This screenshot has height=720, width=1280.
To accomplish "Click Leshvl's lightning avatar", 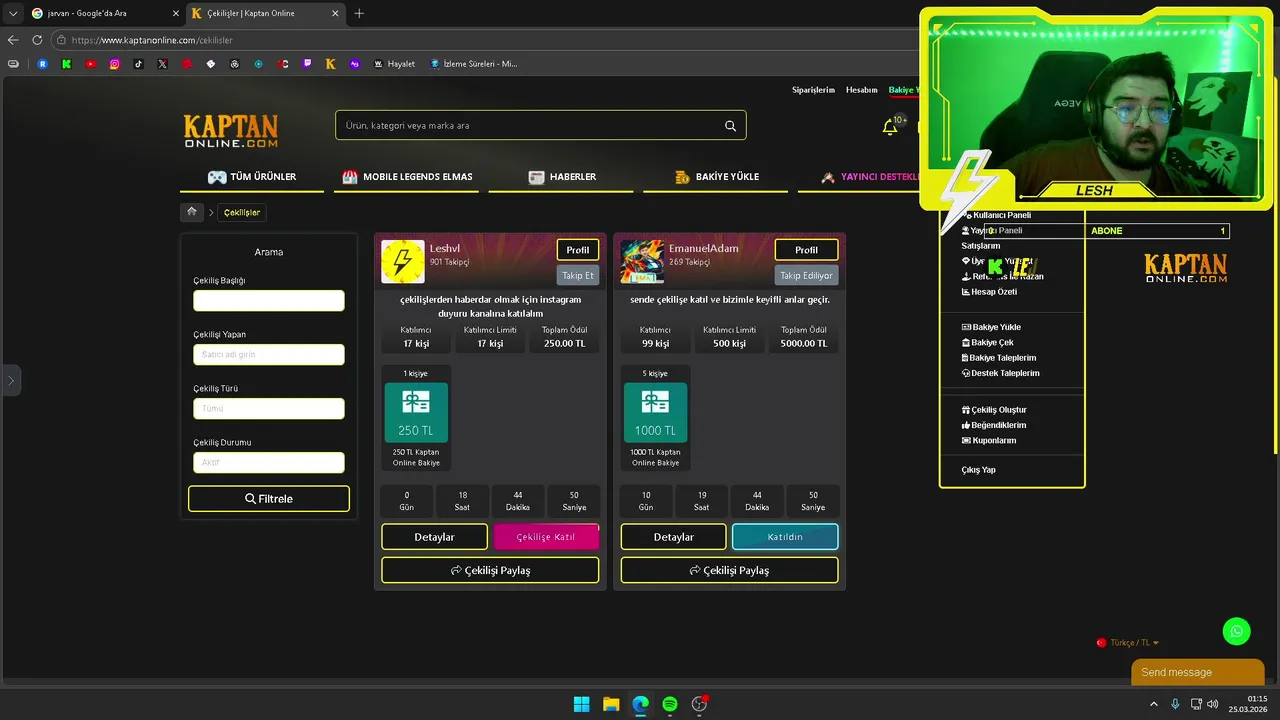I will (x=403, y=262).
